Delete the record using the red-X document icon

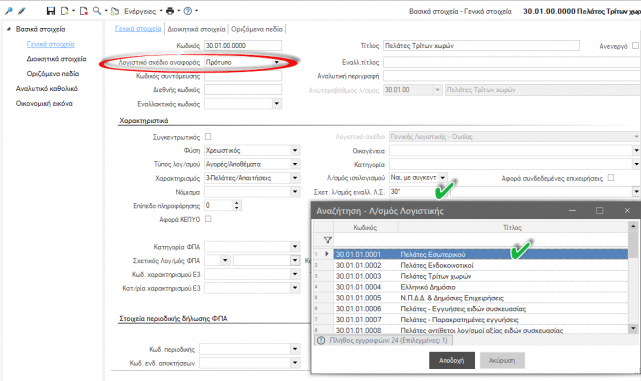(x=83, y=11)
